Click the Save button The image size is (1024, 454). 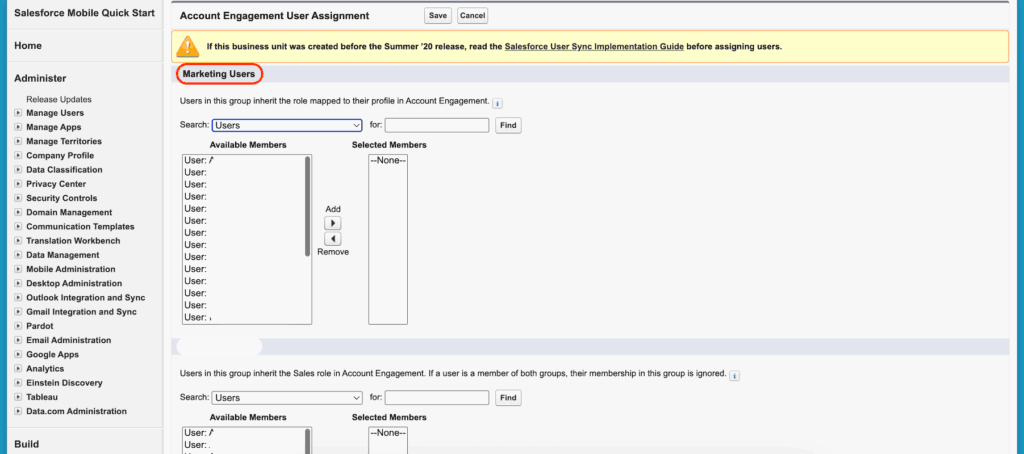438,16
